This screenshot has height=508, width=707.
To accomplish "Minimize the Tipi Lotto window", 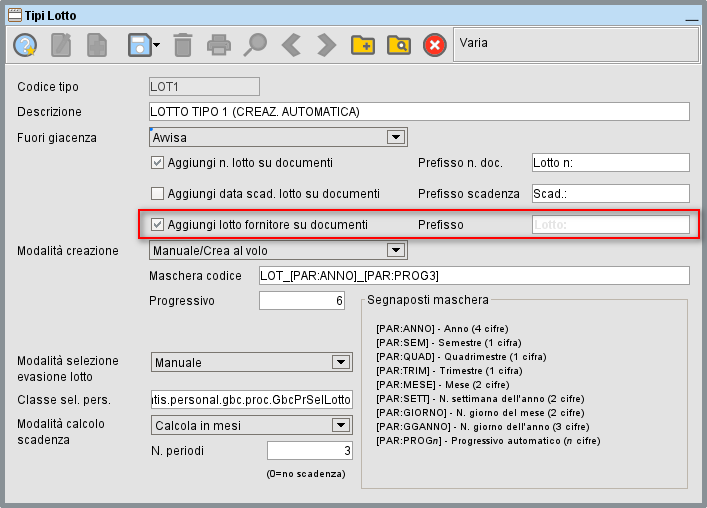I will (x=691, y=18).
